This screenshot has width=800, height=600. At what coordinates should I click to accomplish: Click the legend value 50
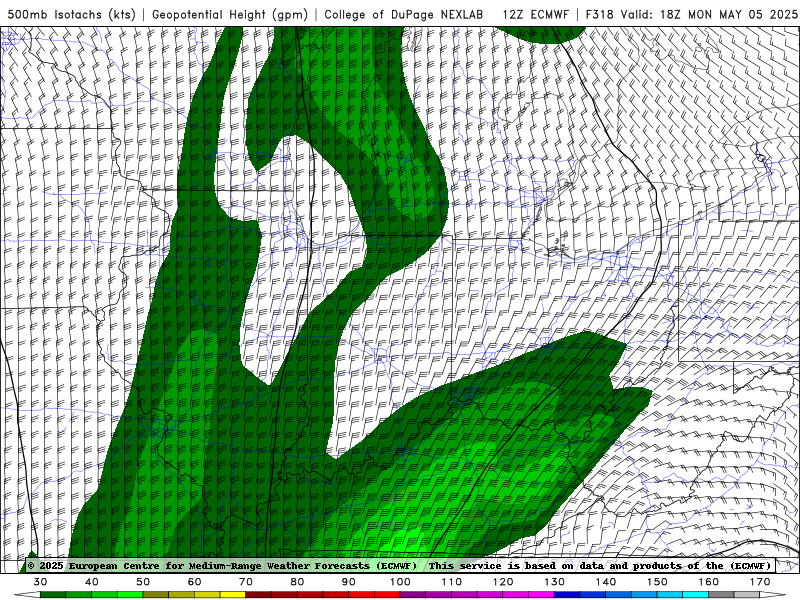click(143, 582)
